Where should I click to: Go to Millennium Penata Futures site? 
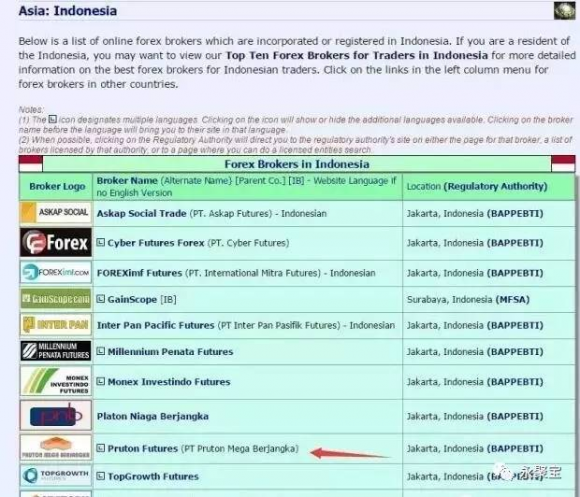[170, 352]
